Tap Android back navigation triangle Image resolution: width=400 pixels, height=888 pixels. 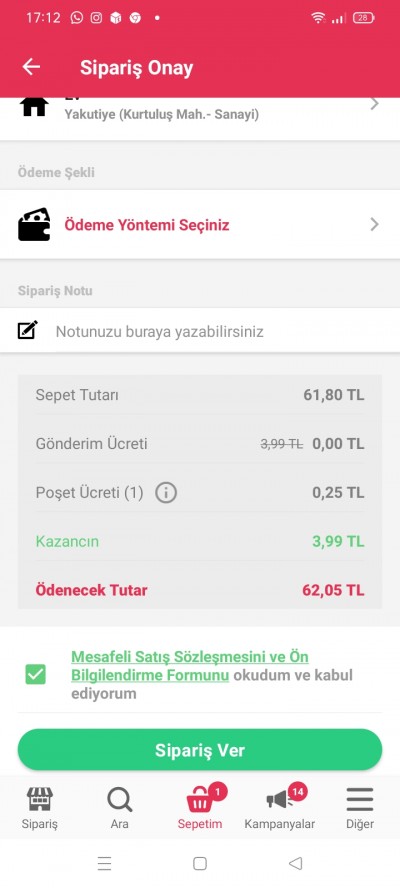[x=295, y=863]
